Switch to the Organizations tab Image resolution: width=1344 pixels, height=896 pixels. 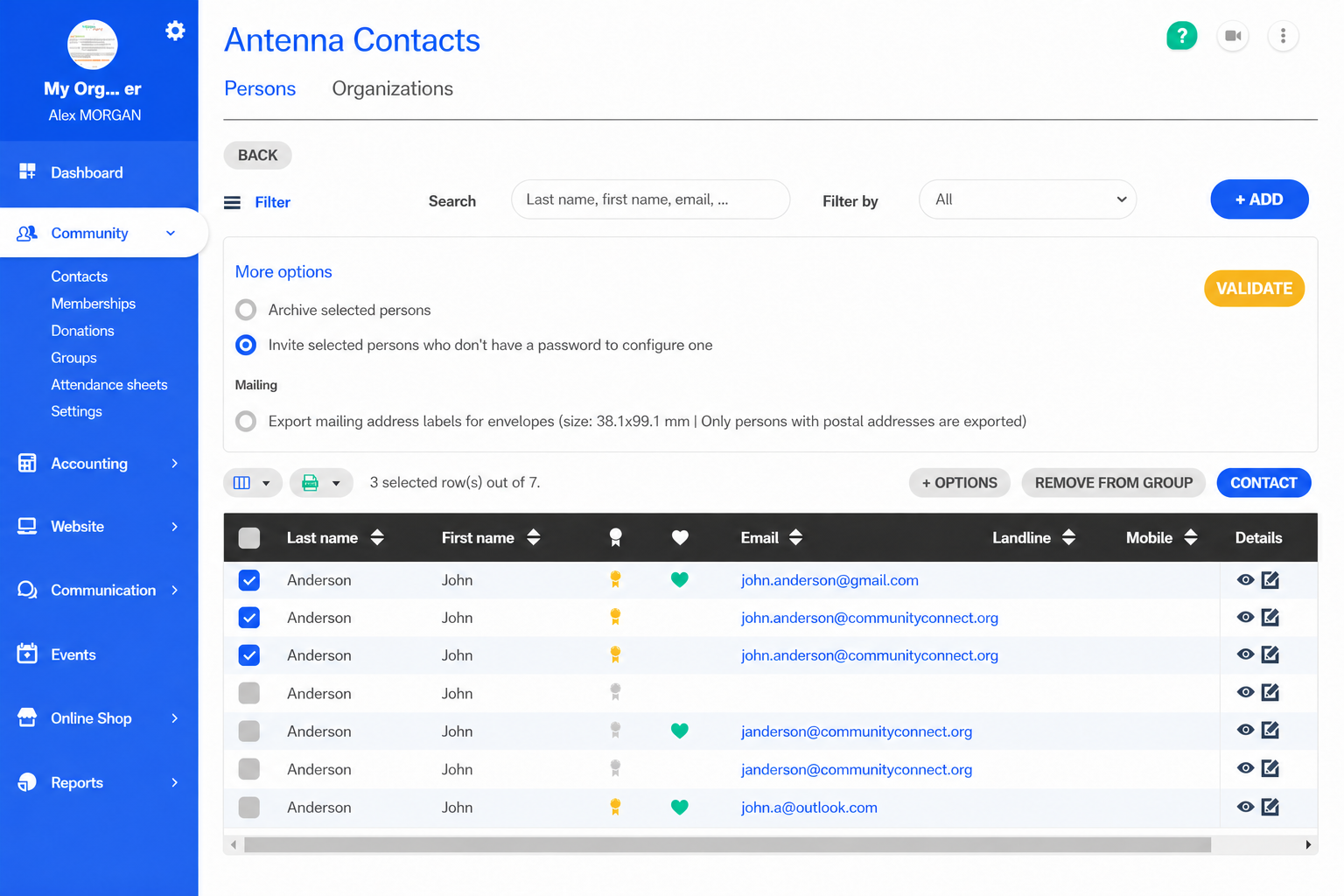(x=392, y=88)
